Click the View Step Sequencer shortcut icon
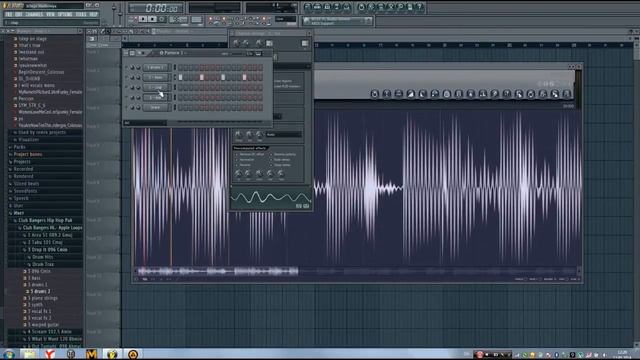 click(317, 7)
